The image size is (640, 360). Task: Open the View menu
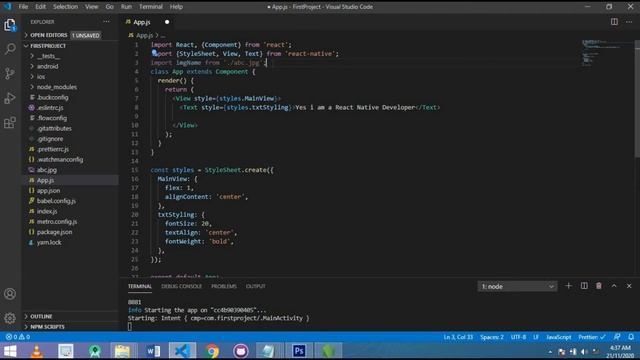[91, 7]
